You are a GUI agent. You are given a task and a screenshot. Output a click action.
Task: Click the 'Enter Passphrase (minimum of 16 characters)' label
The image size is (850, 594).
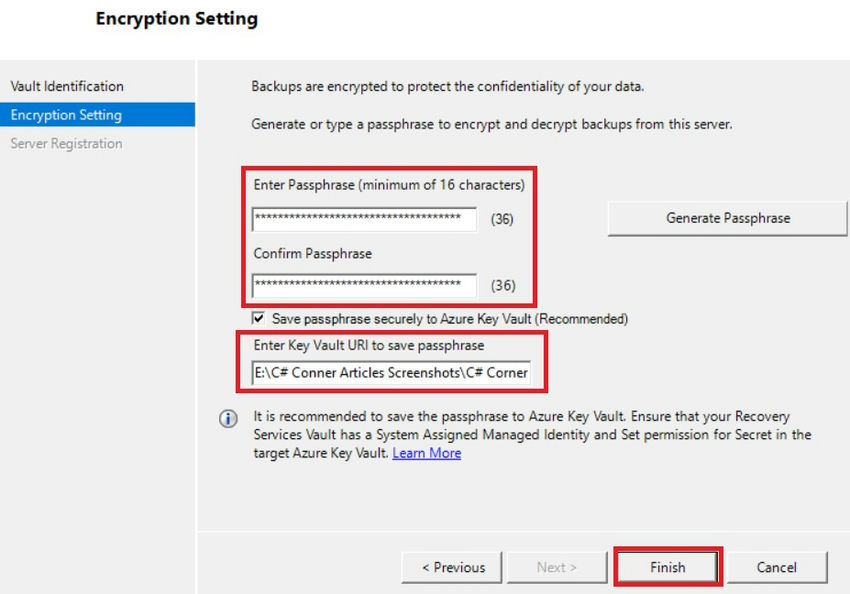coord(388,185)
